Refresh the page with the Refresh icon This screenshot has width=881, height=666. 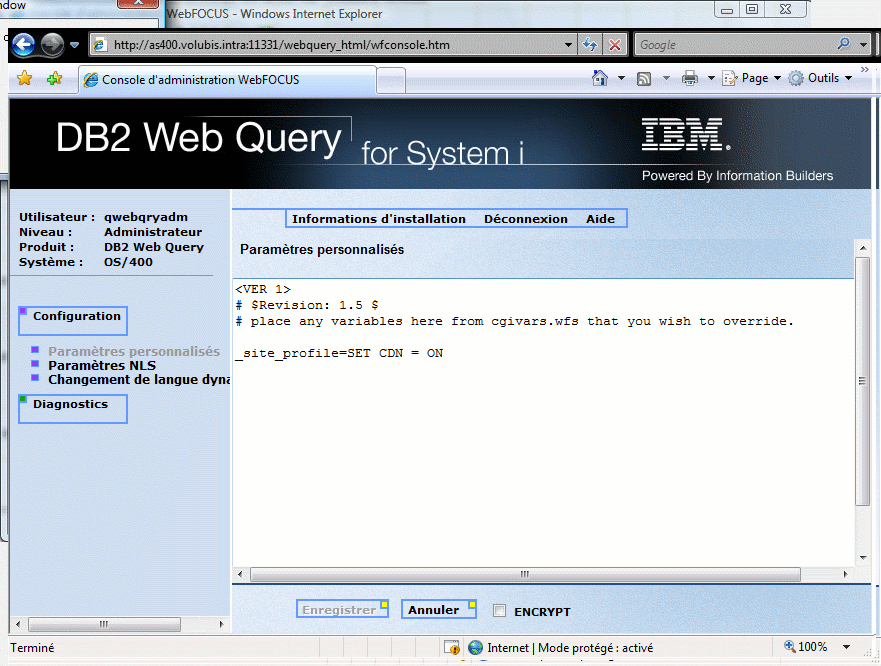tap(590, 45)
